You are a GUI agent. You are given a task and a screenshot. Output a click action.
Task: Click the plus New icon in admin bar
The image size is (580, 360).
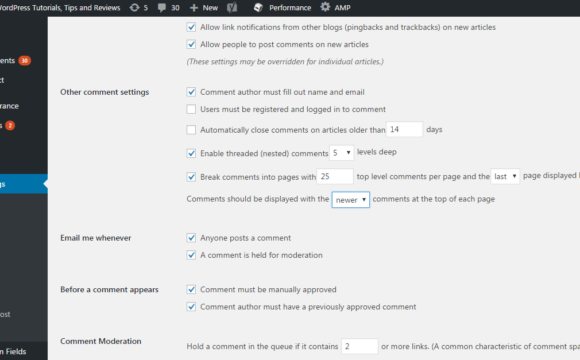point(194,7)
